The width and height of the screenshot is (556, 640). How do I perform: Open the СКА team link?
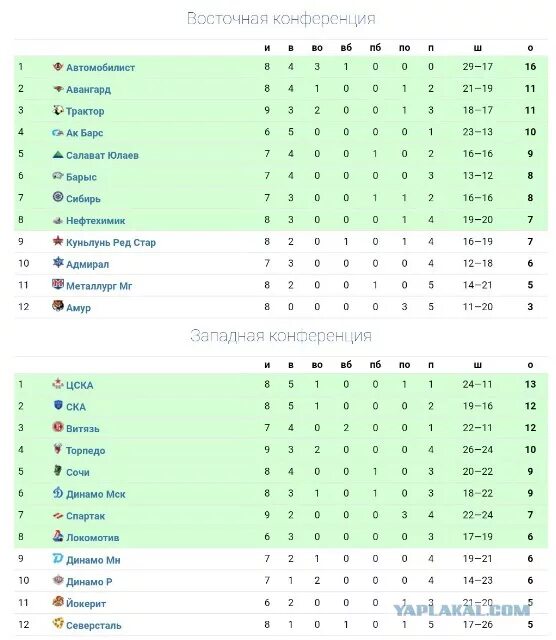tap(76, 407)
